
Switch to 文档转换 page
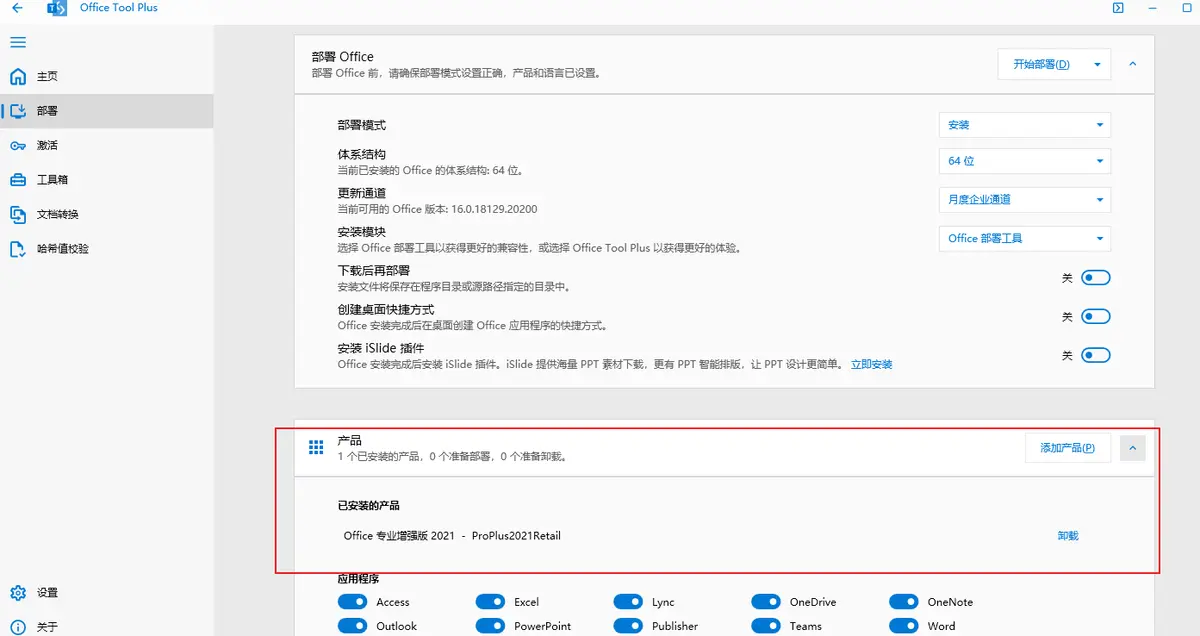(x=107, y=214)
